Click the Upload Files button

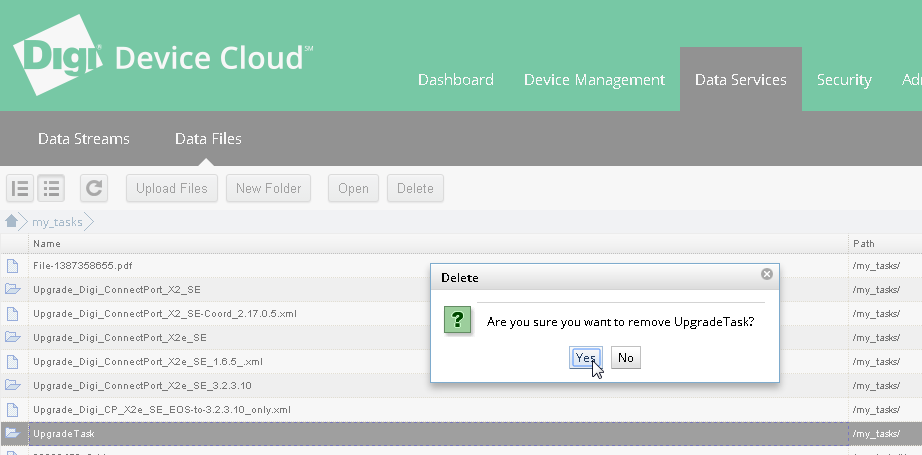click(172, 188)
